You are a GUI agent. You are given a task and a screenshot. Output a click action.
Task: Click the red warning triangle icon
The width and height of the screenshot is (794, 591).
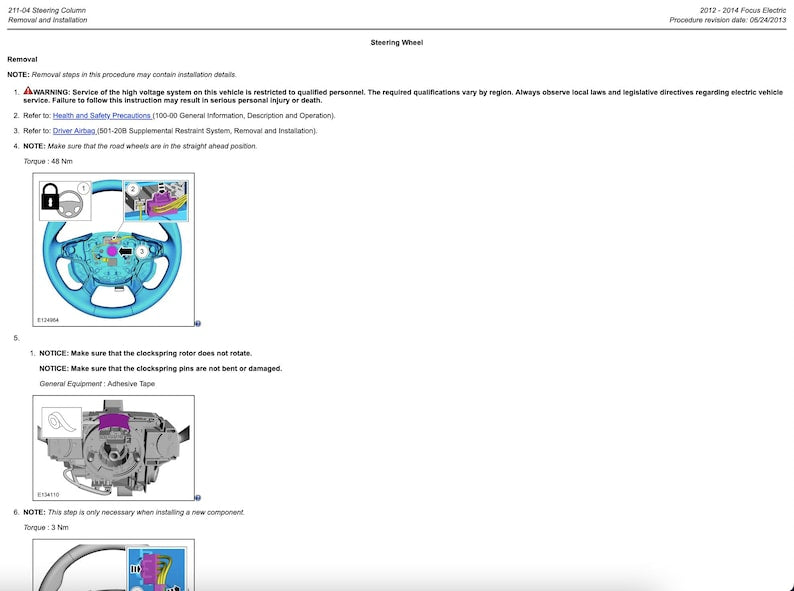pyautogui.click(x=28, y=91)
